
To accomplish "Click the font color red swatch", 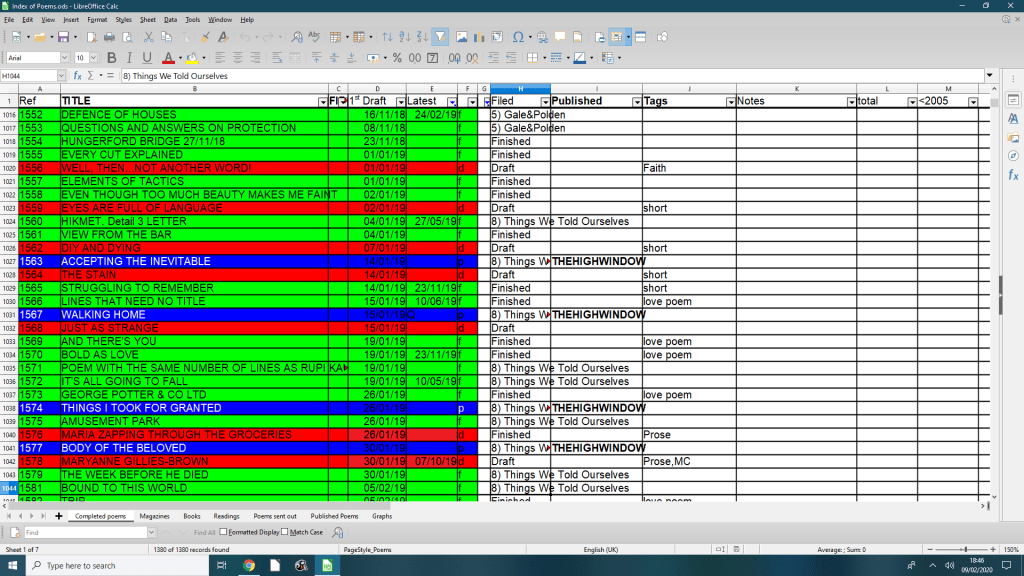I will tap(168, 58).
